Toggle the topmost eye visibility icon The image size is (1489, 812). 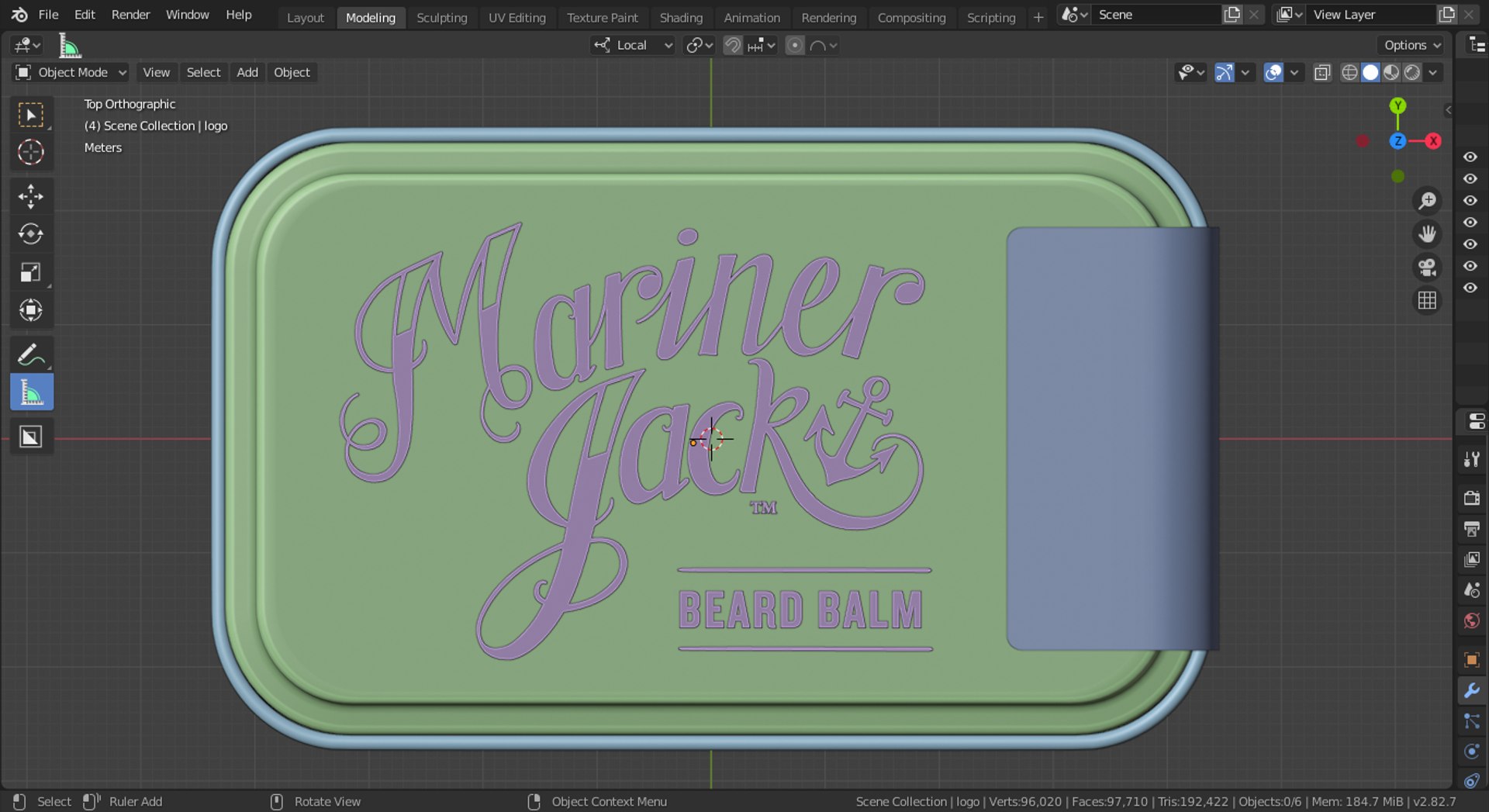pyautogui.click(x=1470, y=157)
